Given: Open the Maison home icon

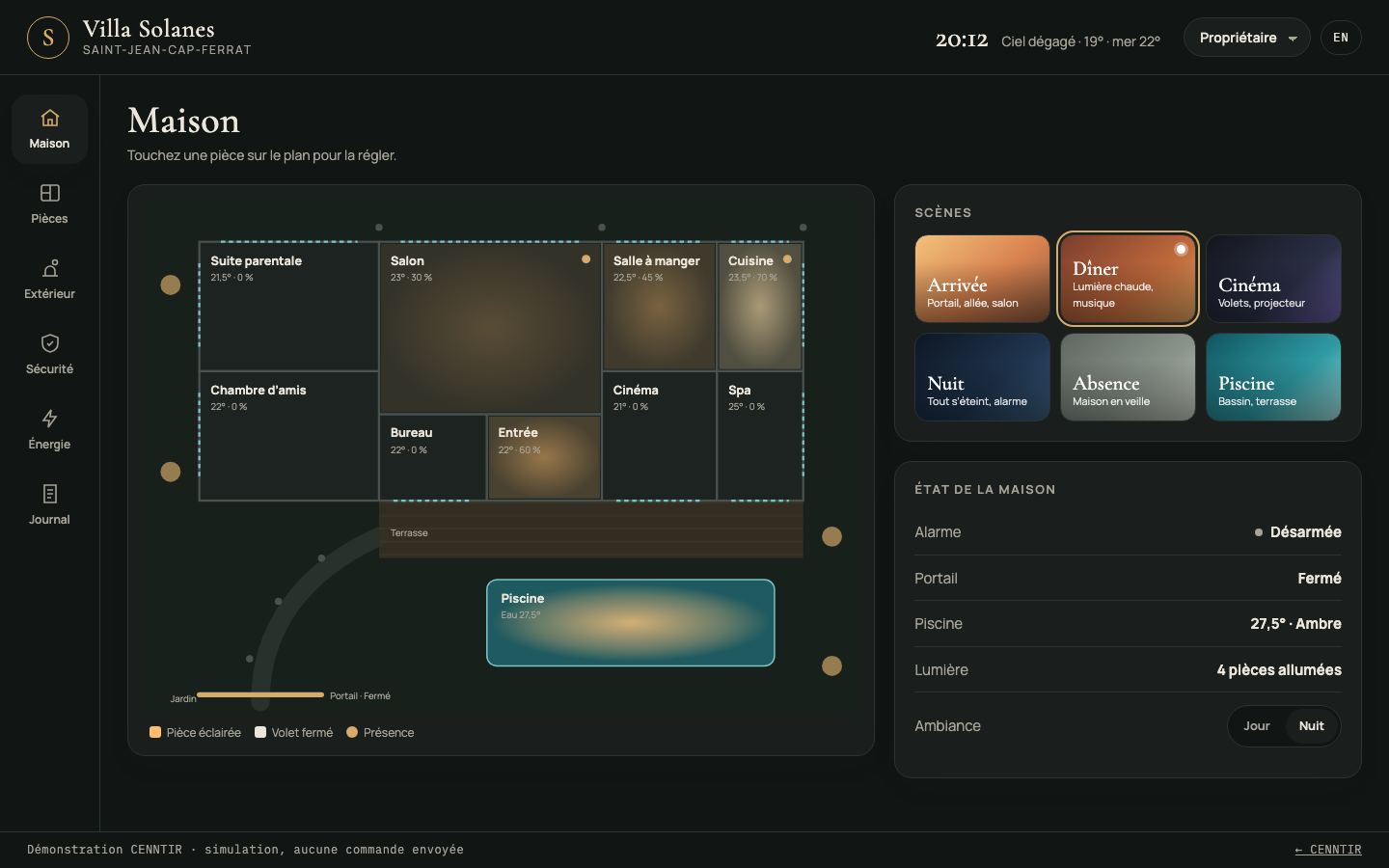Looking at the screenshot, I should click(49, 118).
